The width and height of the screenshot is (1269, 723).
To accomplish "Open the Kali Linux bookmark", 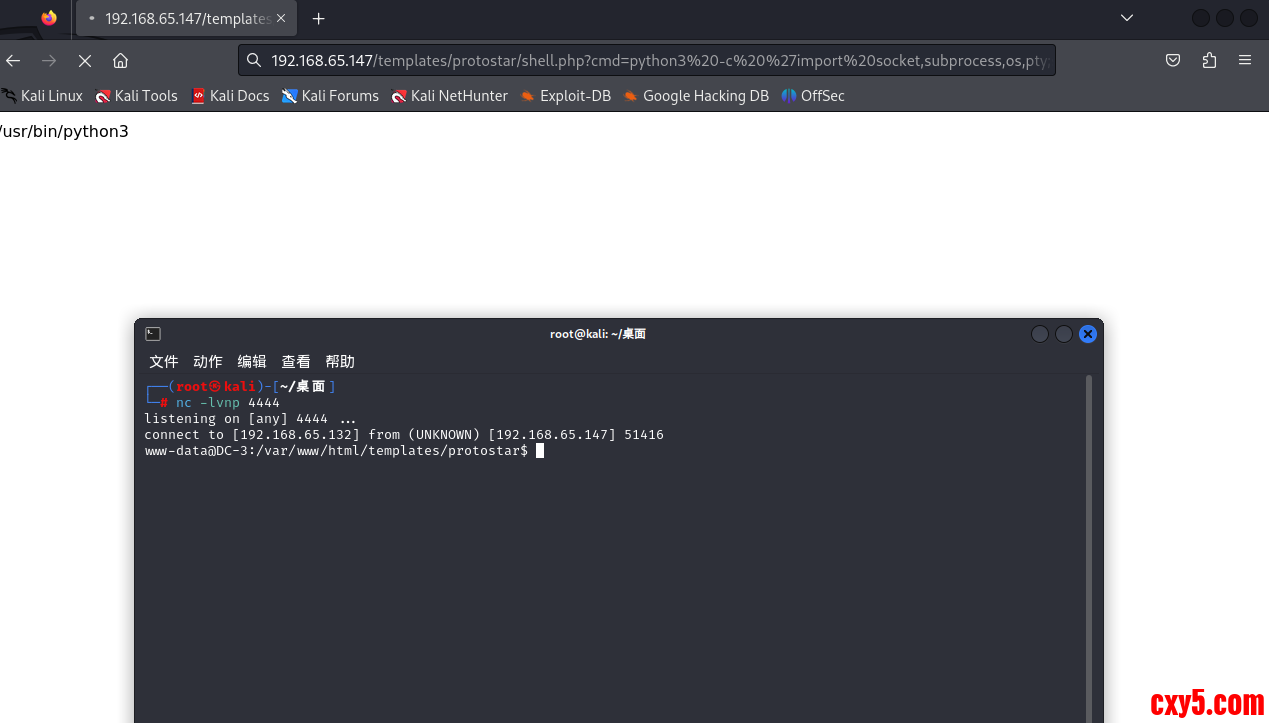I will [x=42, y=96].
